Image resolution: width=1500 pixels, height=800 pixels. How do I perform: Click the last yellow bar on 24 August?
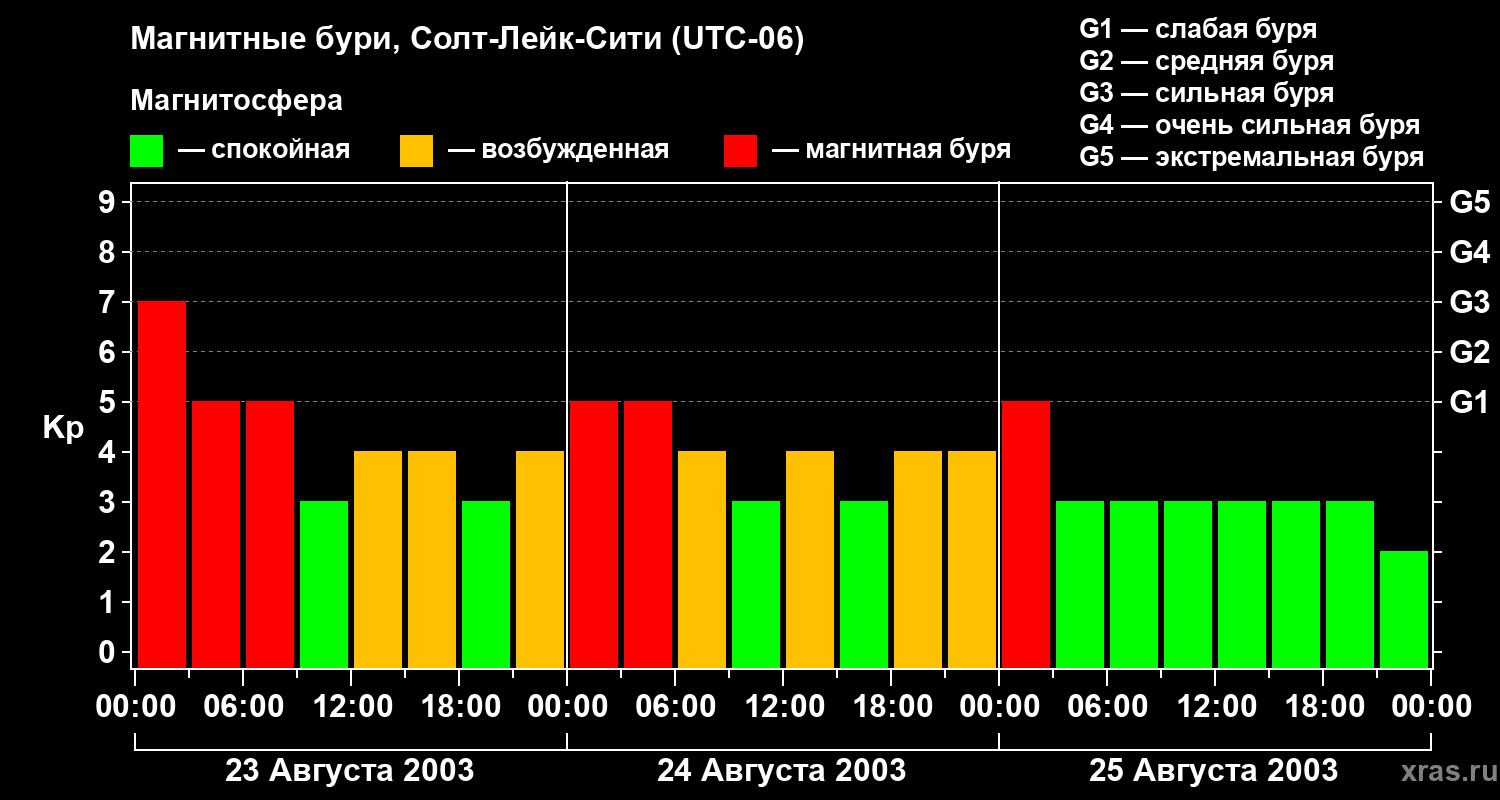click(x=972, y=559)
